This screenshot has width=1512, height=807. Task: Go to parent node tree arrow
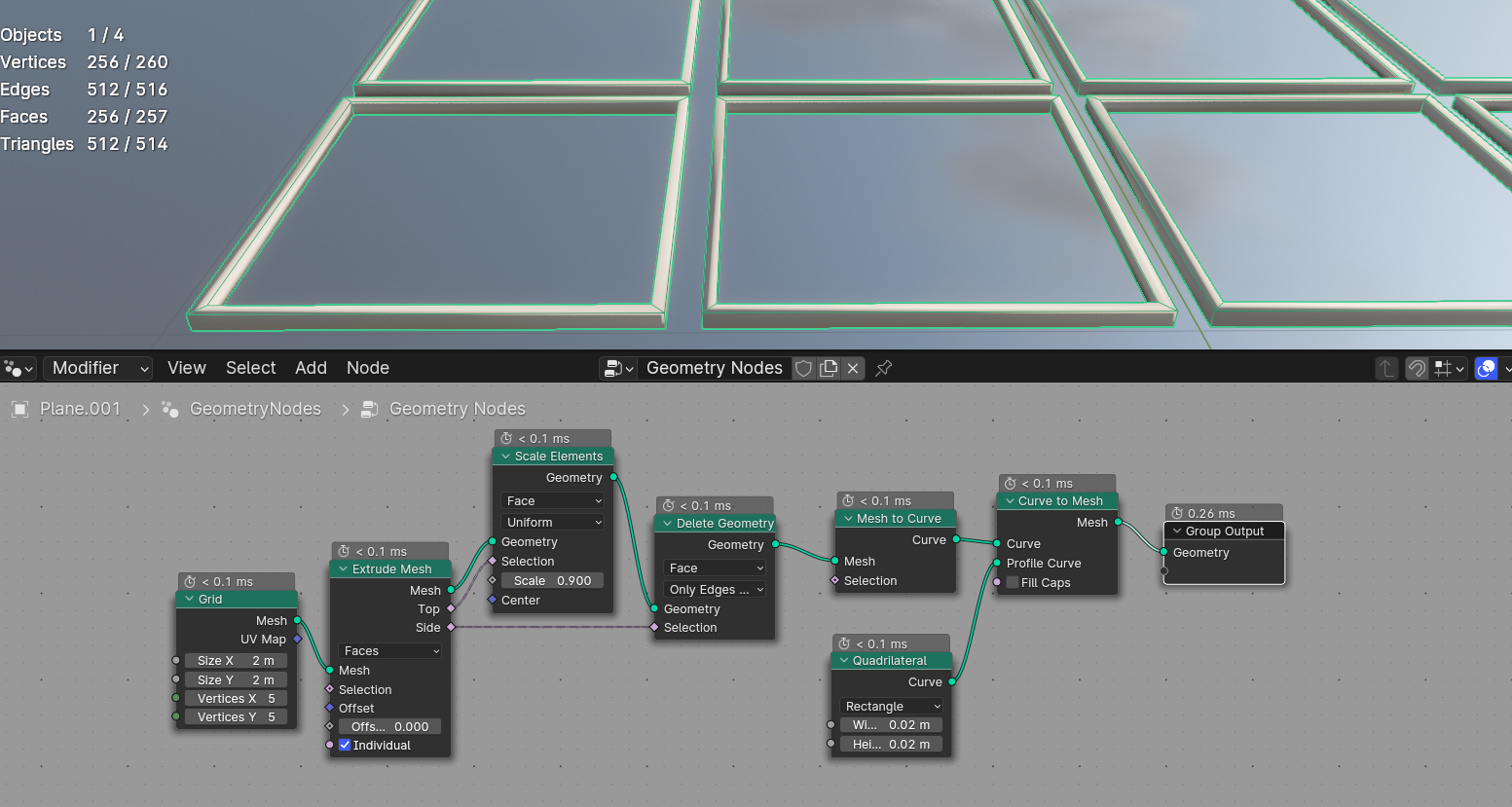1386,368
